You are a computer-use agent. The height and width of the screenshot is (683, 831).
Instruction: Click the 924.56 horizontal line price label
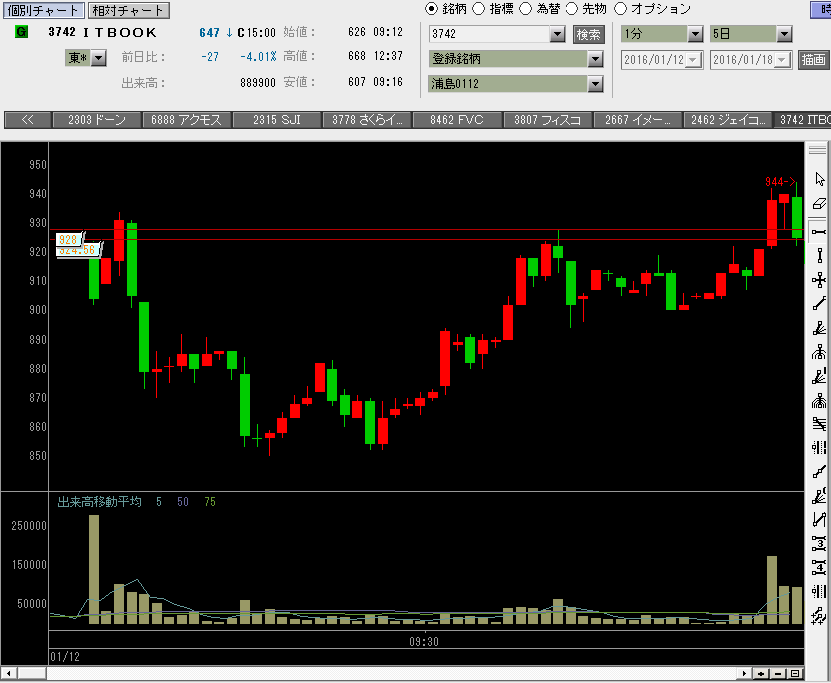77,251
